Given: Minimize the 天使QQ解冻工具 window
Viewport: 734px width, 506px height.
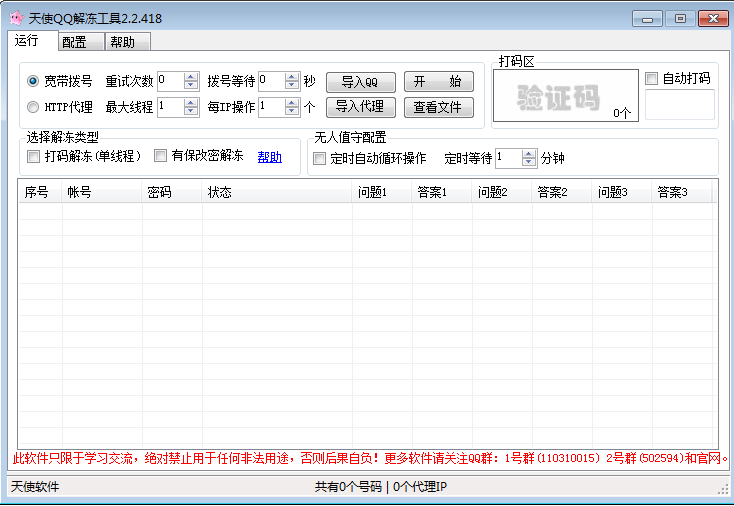Looking at the screenshot, I should click(x=647, y=19).
